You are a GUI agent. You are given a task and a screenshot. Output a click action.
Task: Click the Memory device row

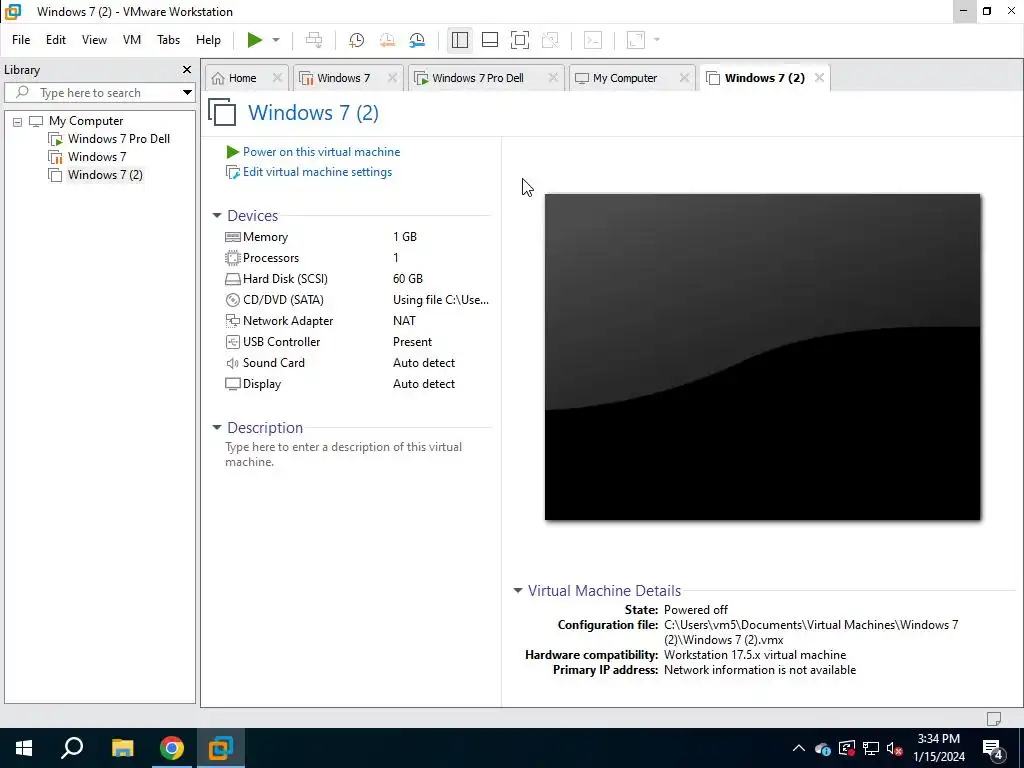coord(357,237)
